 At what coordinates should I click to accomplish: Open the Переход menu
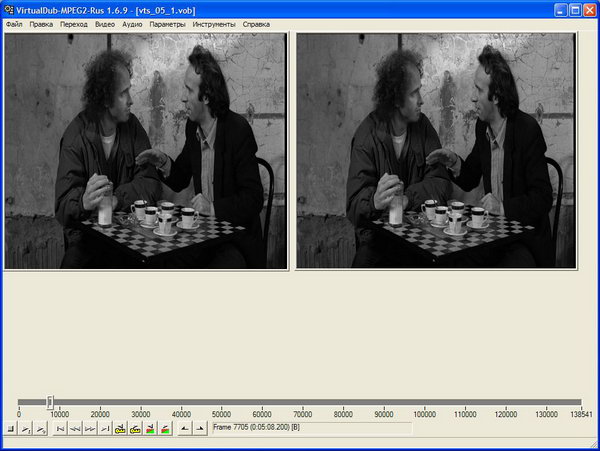74,24
